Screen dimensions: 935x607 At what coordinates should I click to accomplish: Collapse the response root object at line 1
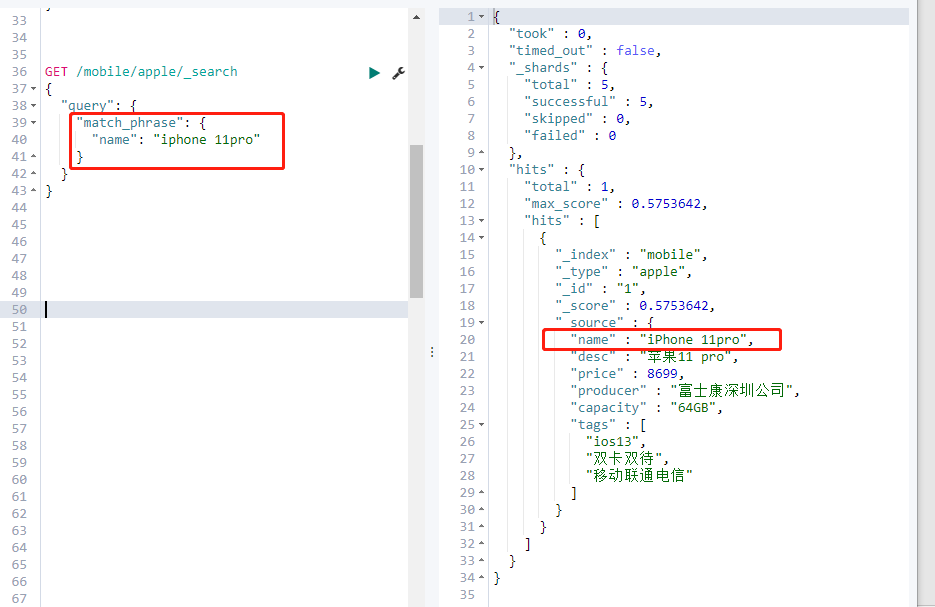click(482, 17)
